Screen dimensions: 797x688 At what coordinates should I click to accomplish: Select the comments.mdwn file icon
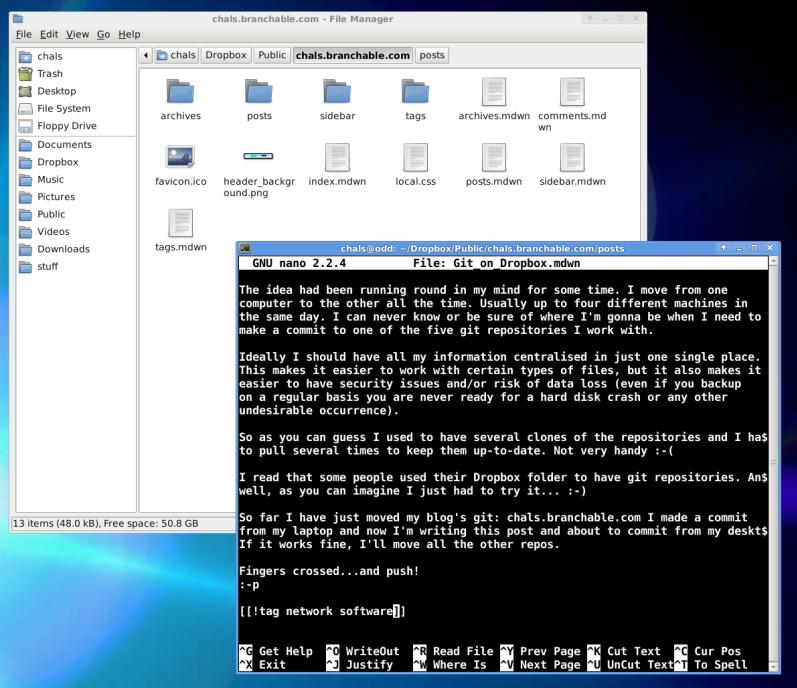pyautogui.click(x=572, y=92)
